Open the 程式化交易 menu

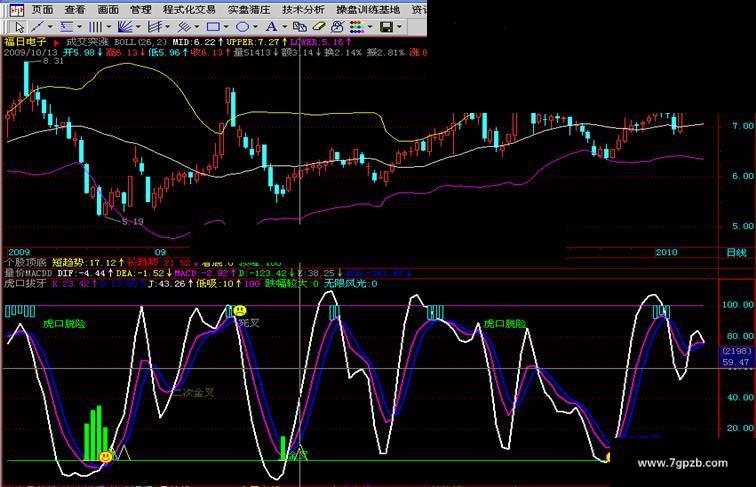[189, 10]
